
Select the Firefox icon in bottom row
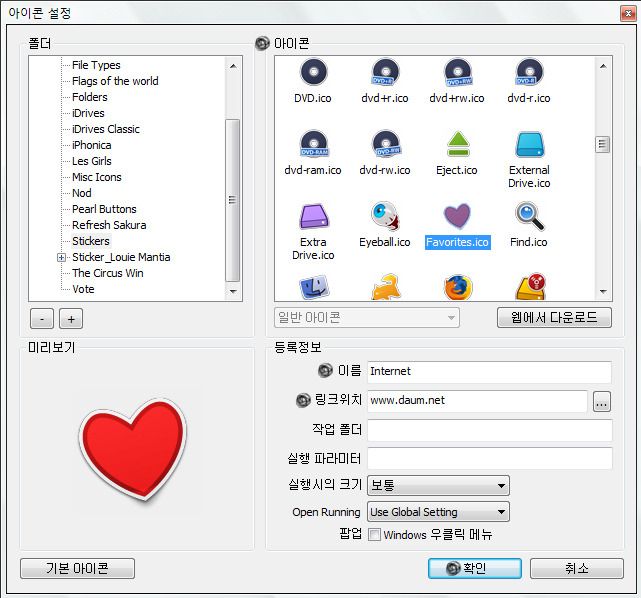(x=458, y=287)
